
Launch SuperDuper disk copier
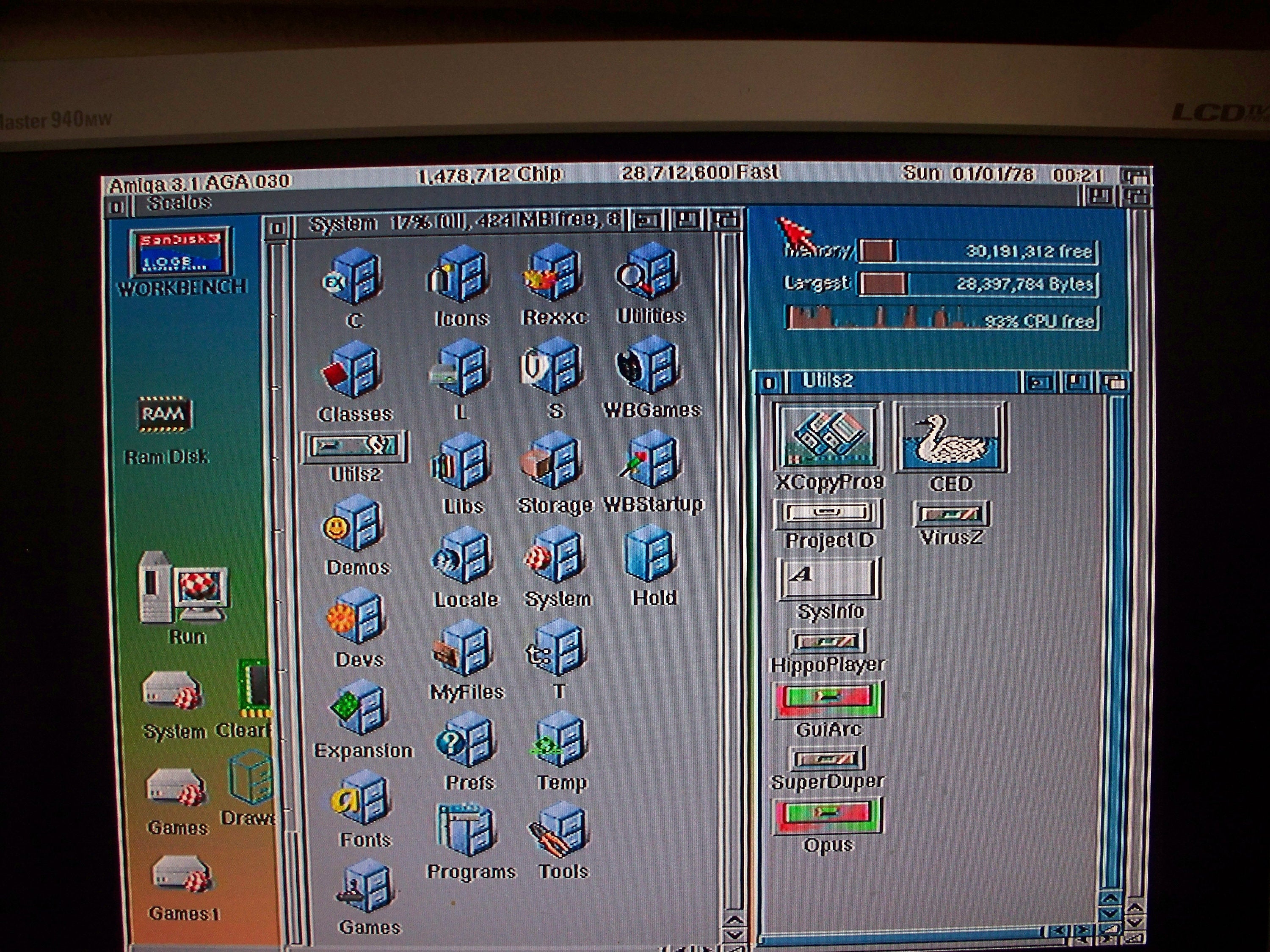click(x=828, y=757)
